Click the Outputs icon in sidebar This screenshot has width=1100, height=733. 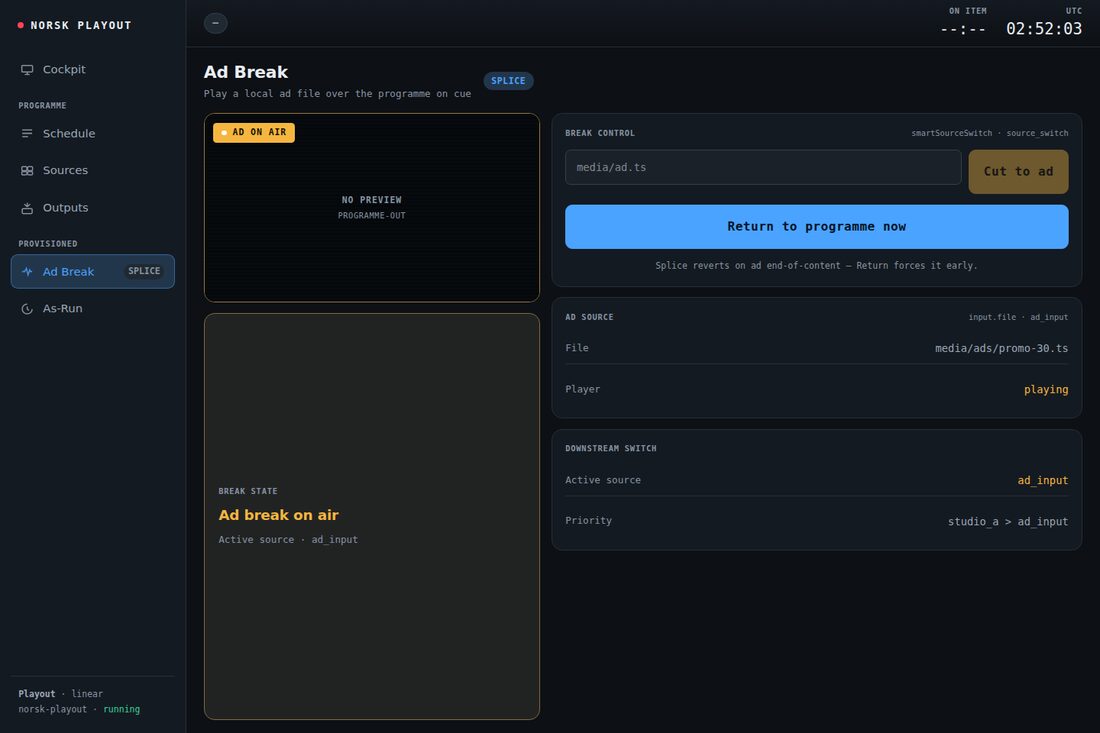(27, 208)
